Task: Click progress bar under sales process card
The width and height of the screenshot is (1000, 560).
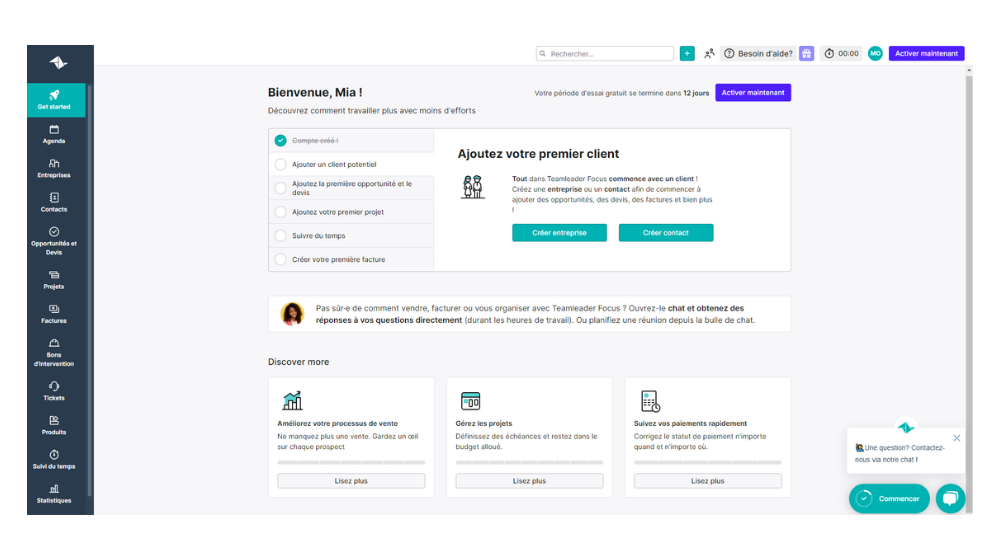Action: 351,462
